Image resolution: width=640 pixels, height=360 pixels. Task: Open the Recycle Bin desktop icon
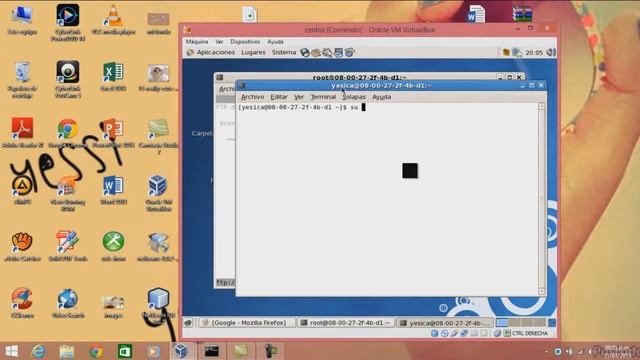click(22, 80)
